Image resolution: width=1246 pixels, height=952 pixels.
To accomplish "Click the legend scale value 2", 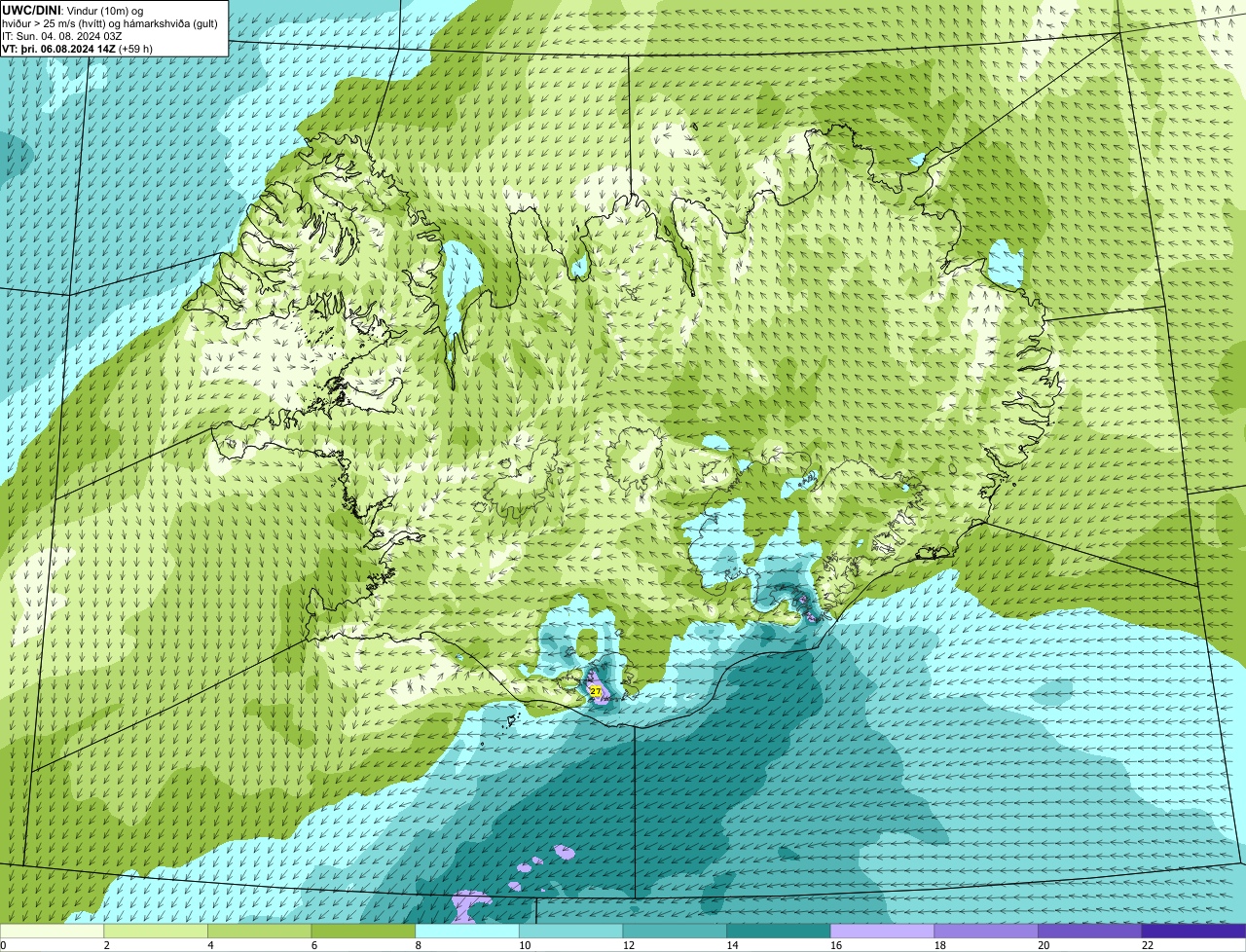I will [106, 945].
